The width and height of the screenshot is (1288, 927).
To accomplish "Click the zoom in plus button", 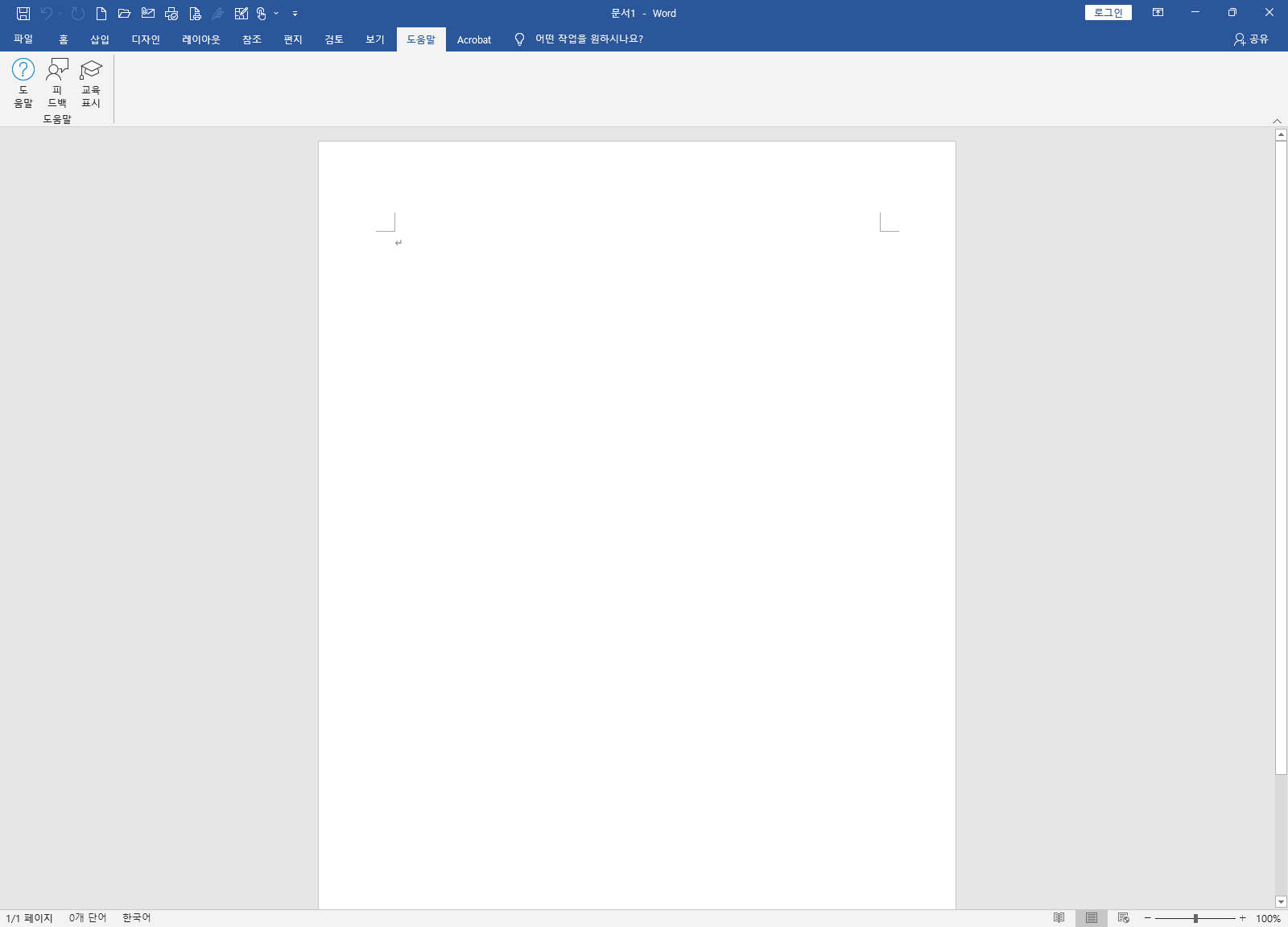I will (1242, 918).
